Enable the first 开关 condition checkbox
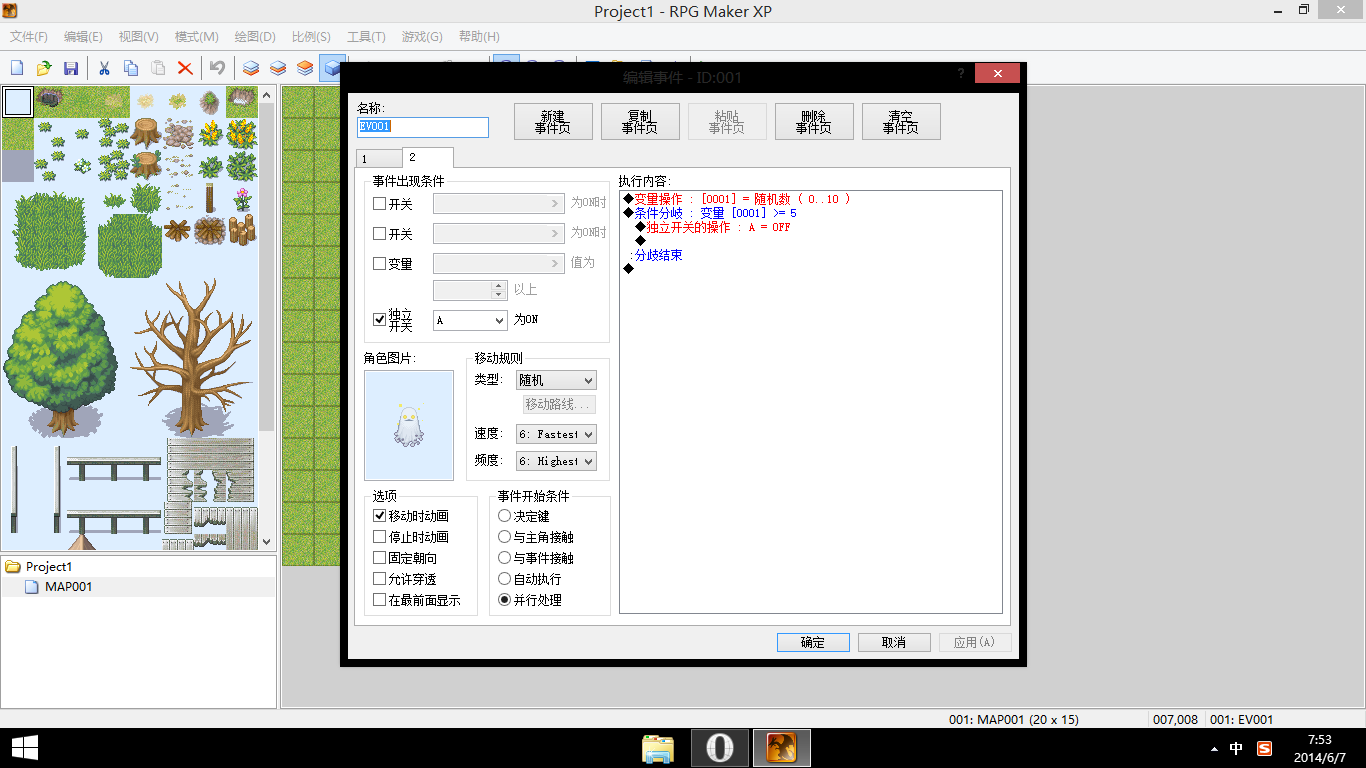This screenshot has width=1366, height=768. coord(379,203)
